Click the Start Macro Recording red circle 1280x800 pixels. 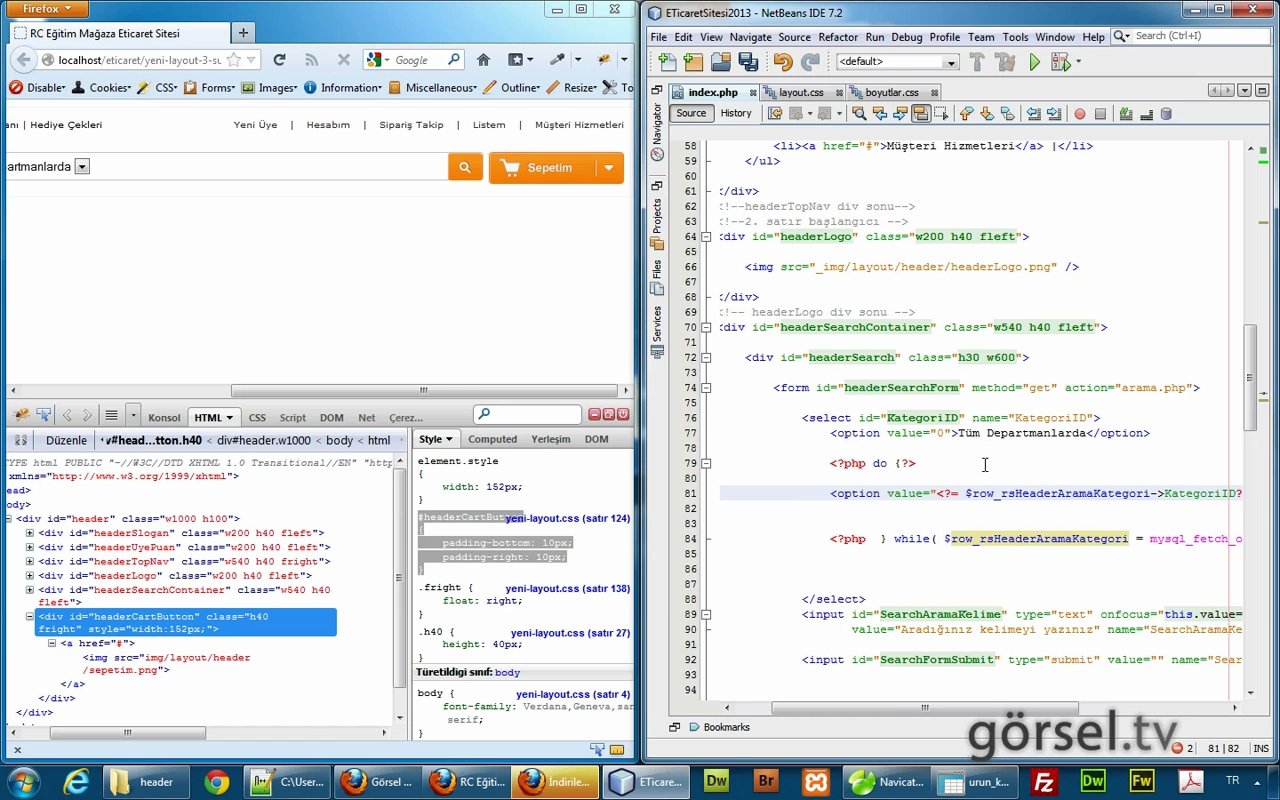[x=1080, y=114]
